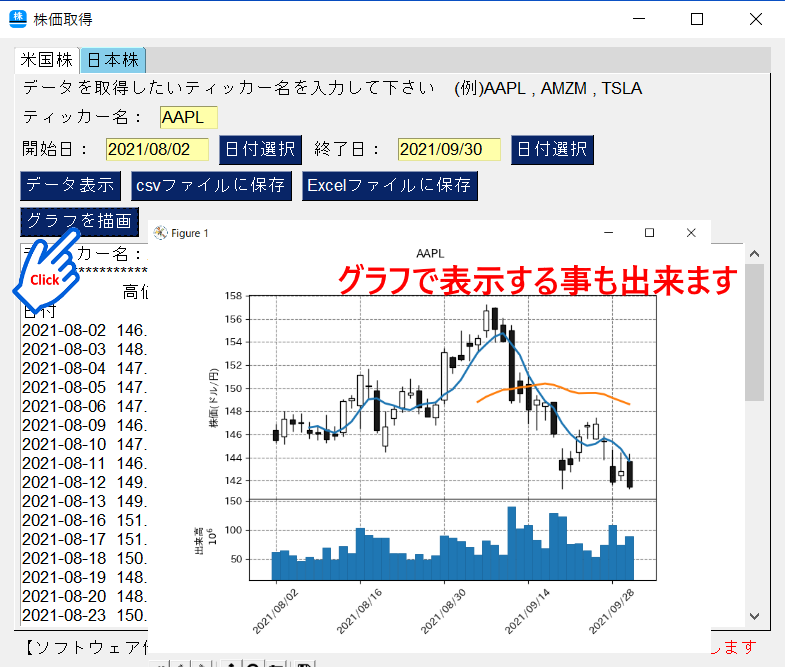Maximize the 株価取得 main window

[697, 19]
